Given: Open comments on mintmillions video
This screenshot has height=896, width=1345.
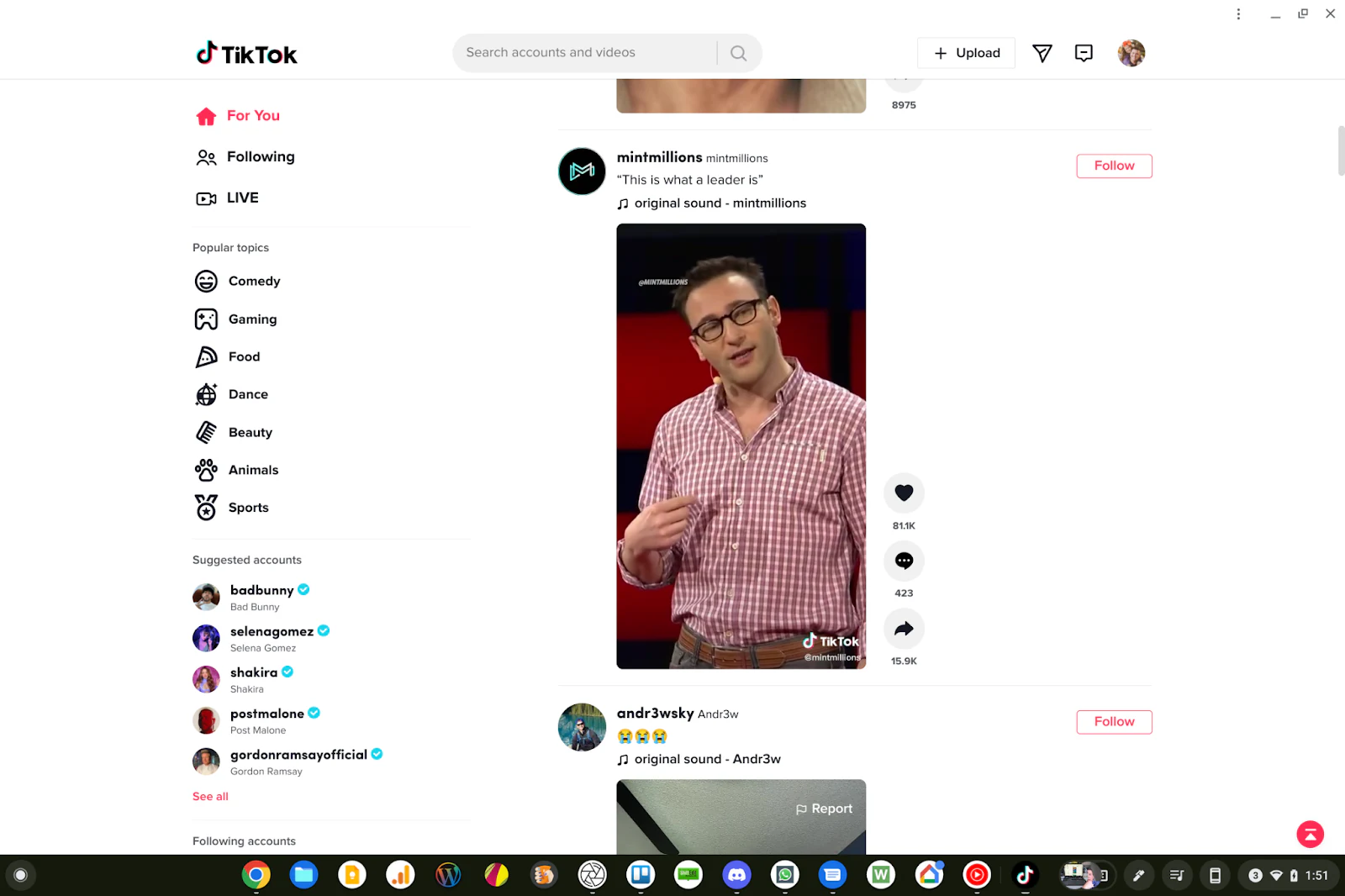Looking at the screenshot, I should (904, 561).
